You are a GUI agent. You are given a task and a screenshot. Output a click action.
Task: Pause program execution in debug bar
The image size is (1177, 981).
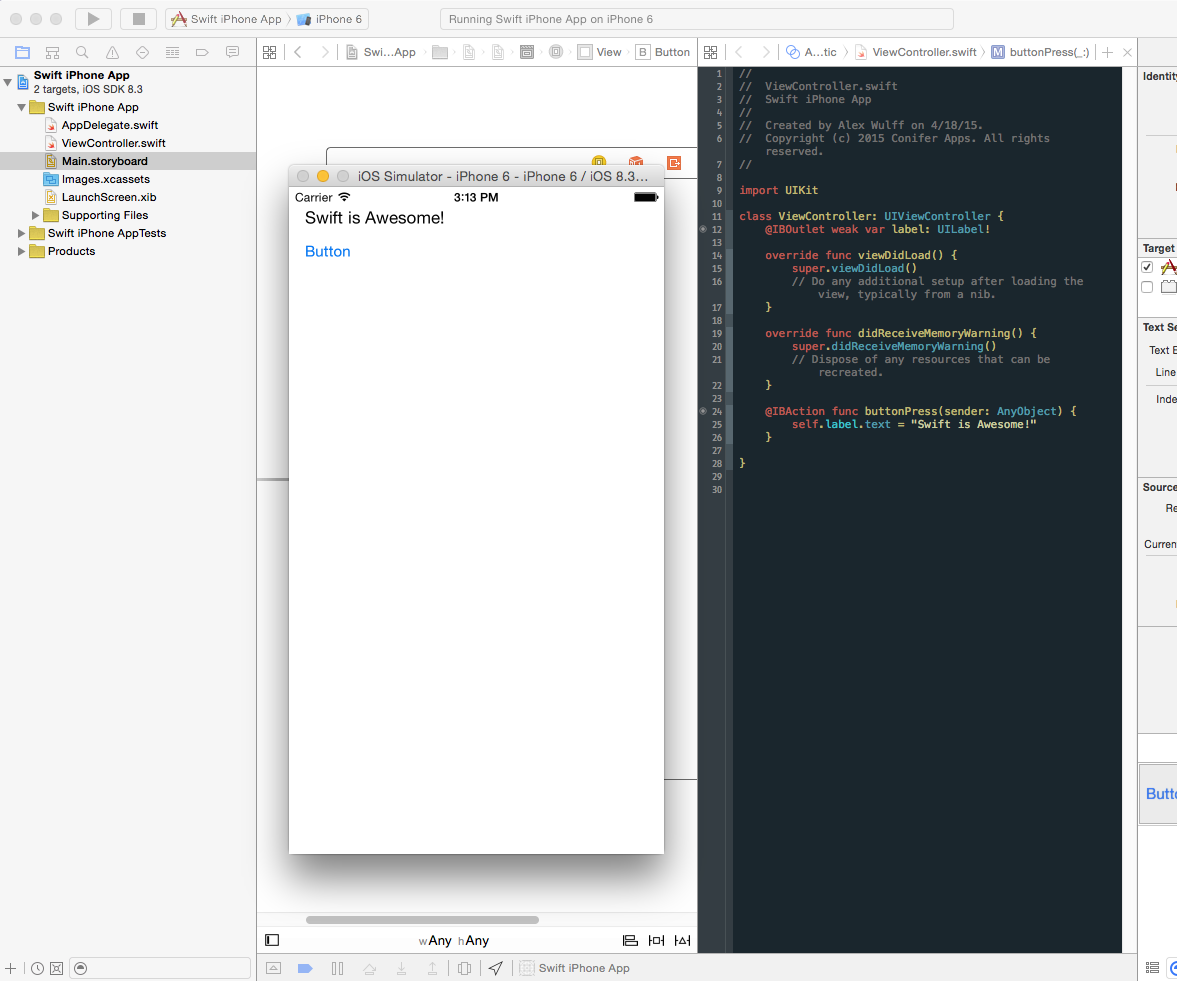pyautogui.click(x=337, y=968)
